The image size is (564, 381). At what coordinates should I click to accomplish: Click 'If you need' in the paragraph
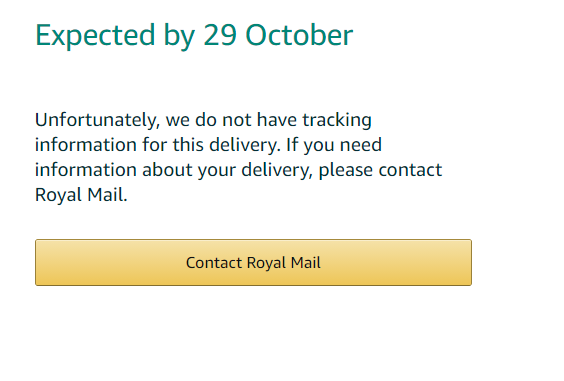pos(334,145)
